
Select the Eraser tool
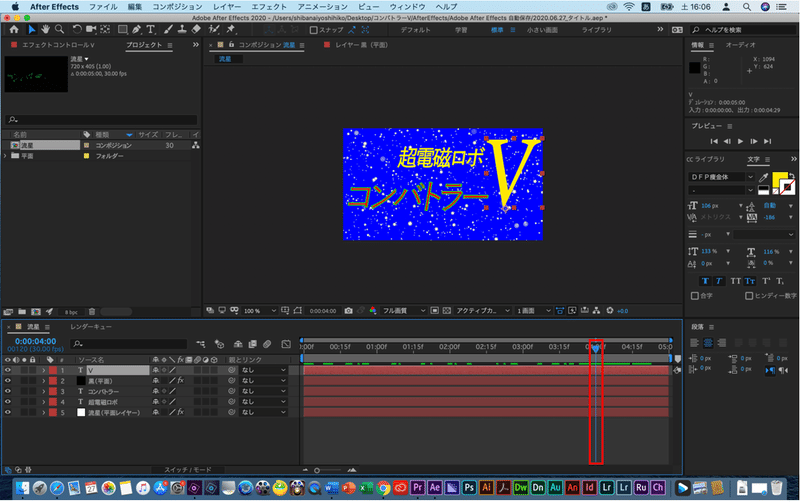(196, 30)
